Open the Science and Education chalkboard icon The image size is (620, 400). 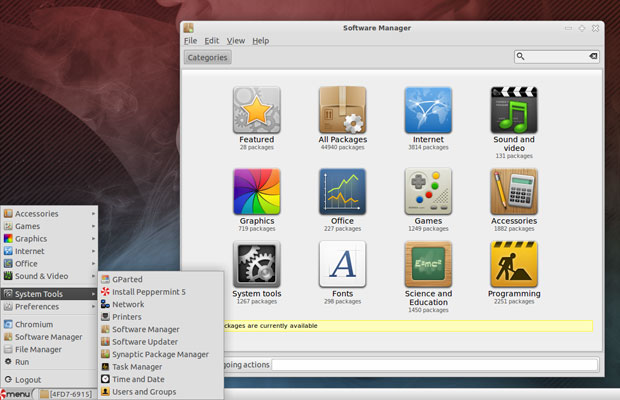tap(428, 264)
